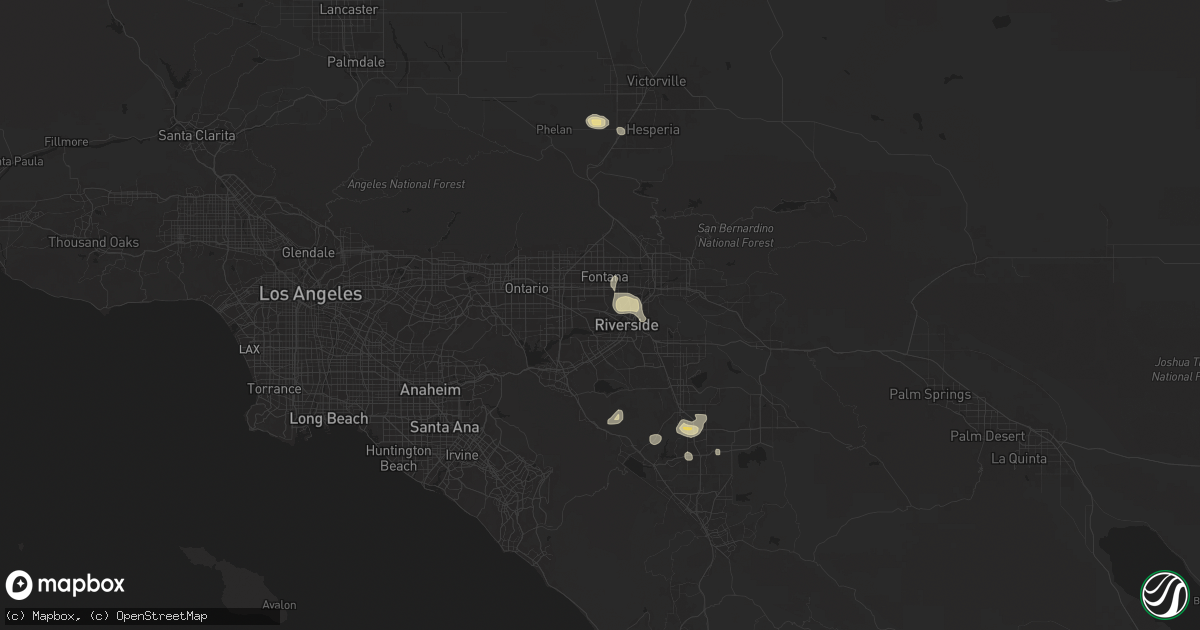This screenshot has height=630, width=1200.
Task: Click the LAX airport label
Action: 249,349
